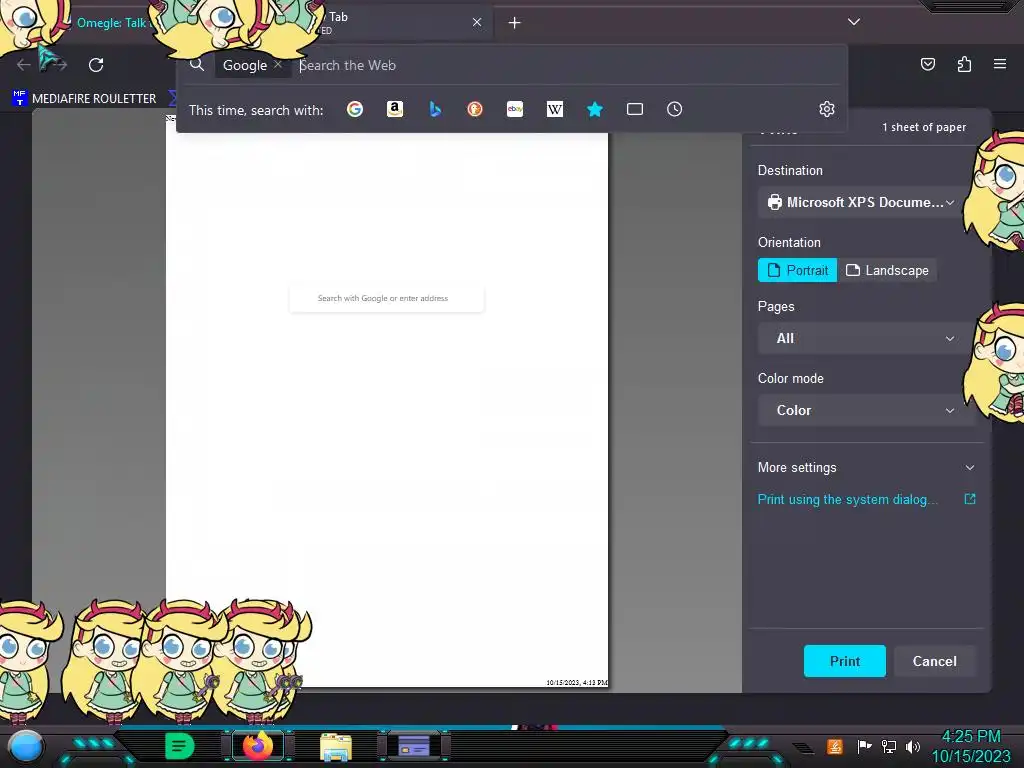The width and height of the screenshot is (1024, 768).
Task: Open the volume speaker tray icon
Action: click(913, 746)
